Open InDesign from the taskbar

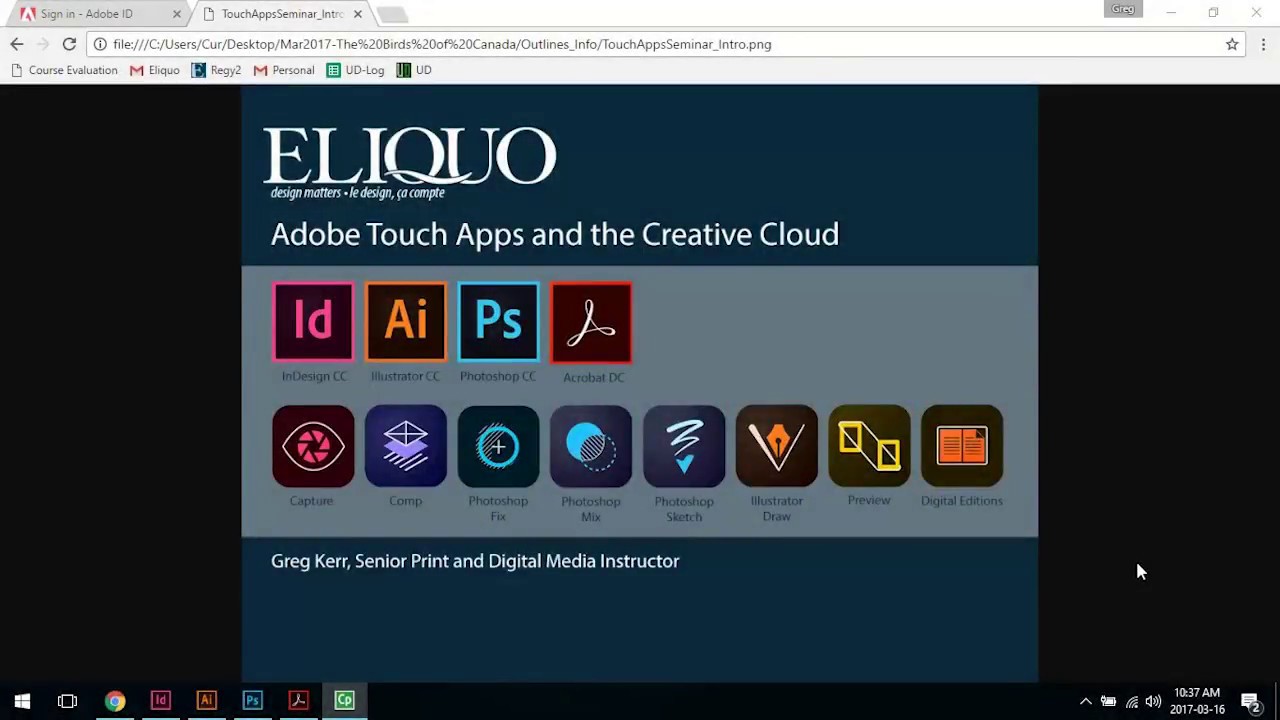[x=160, y=701]
